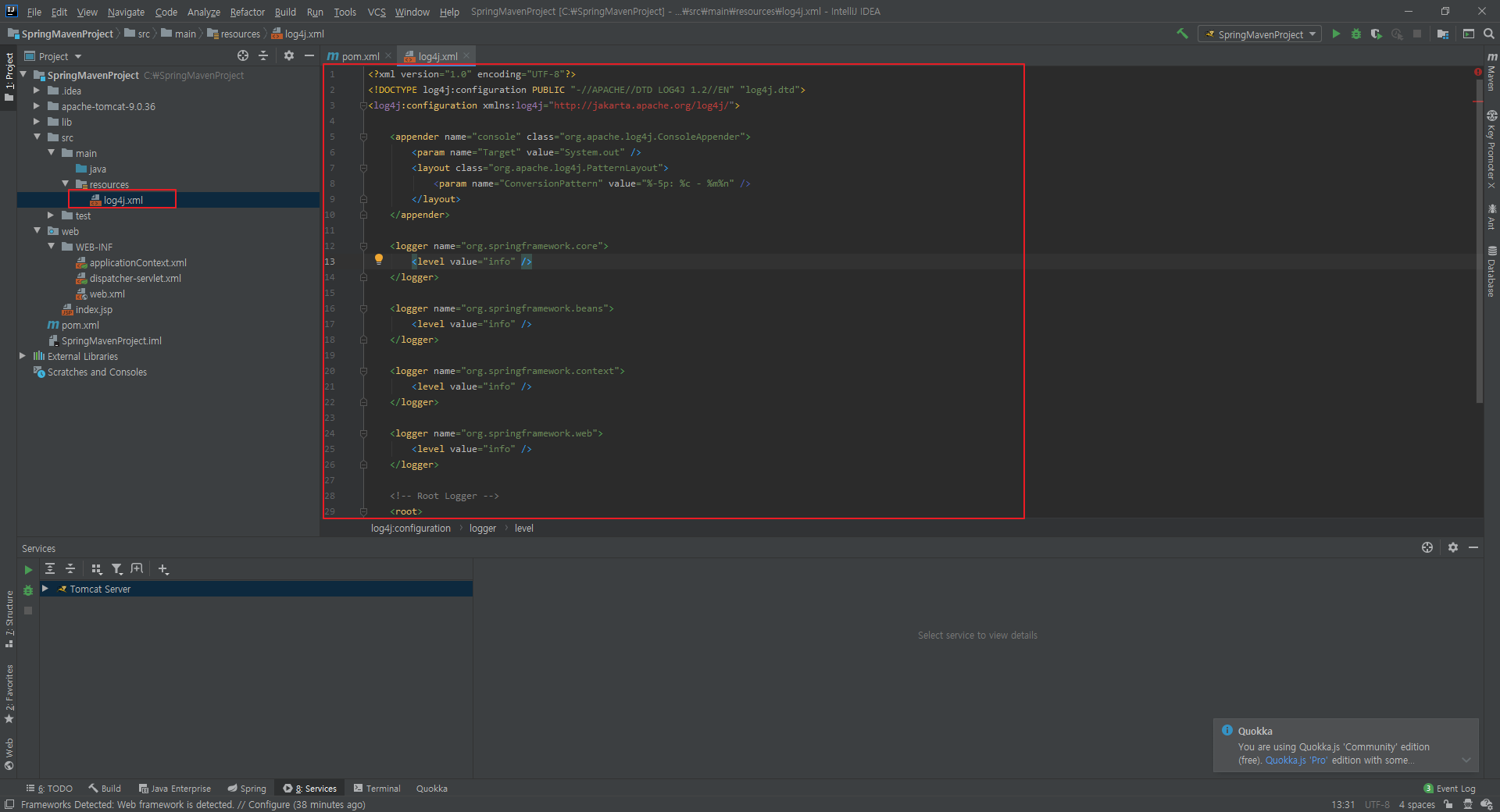Start debugging with the top toolbar bug icon
1500x812 pixels.
[1356, 34]
